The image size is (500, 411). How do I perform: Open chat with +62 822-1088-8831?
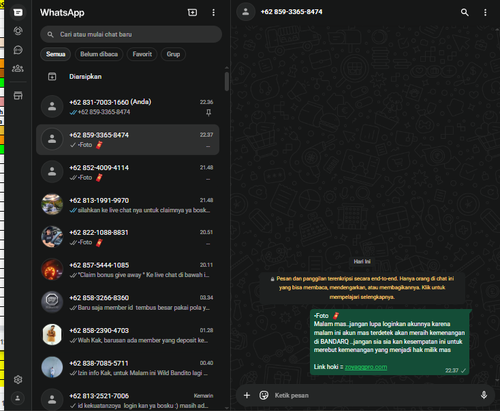point(128,237)
